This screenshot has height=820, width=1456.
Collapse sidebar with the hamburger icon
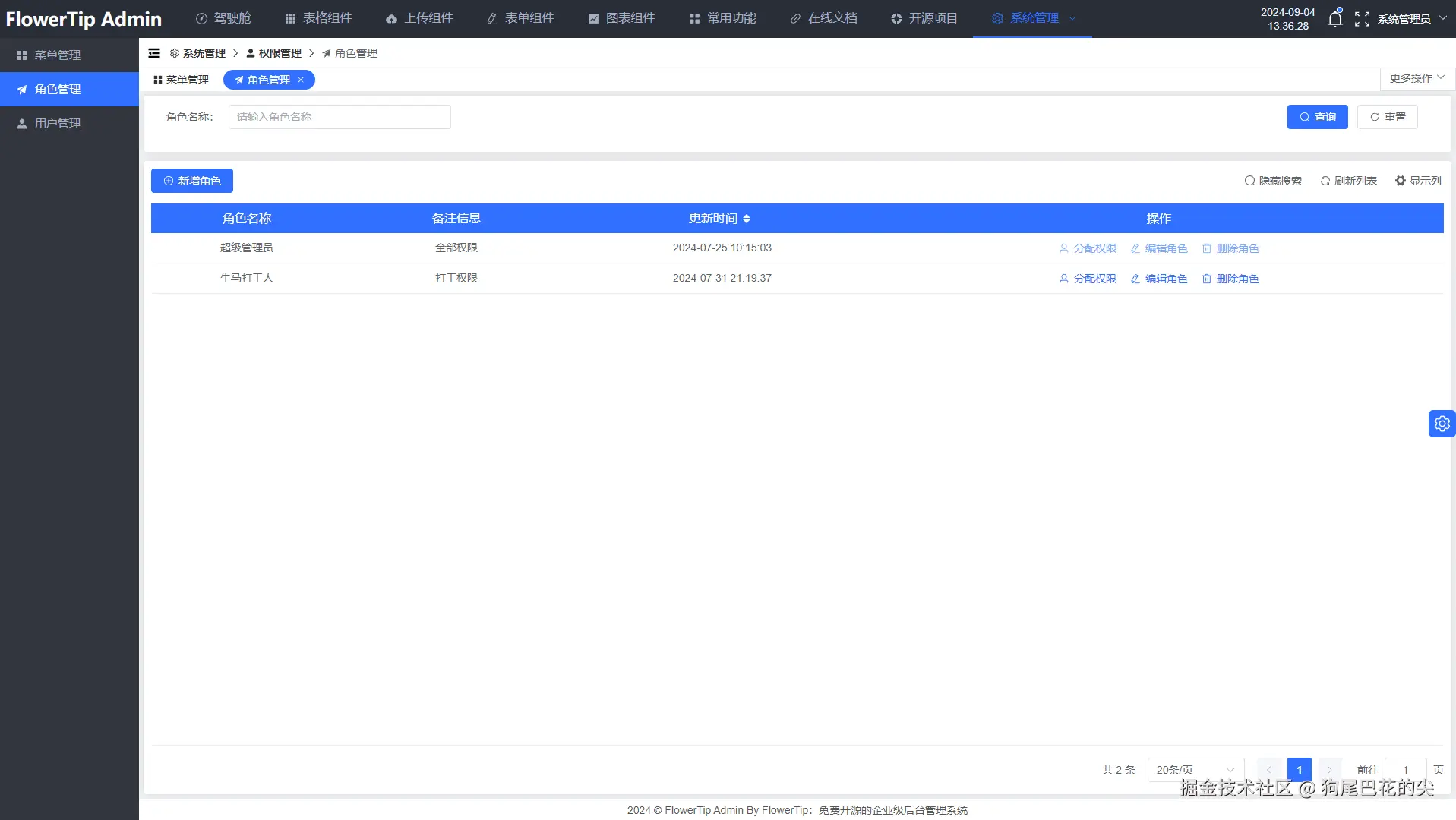pos(154,53)
